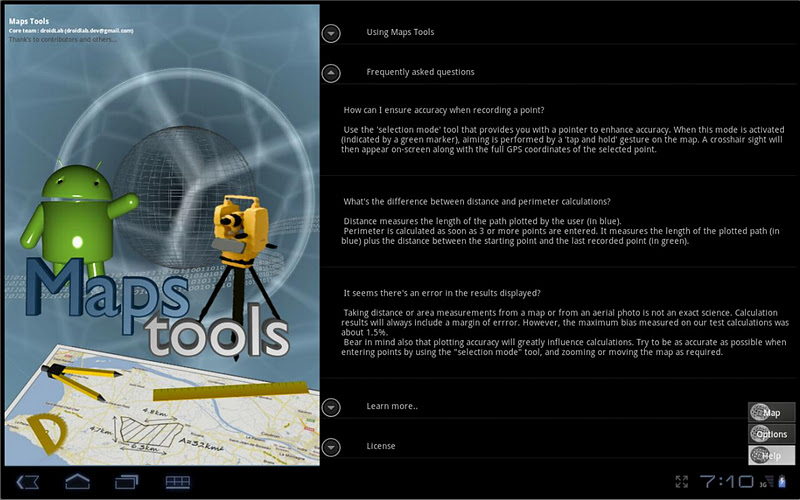Collapse the Frequently asked questions arrow
This screenshot has height=500, width=800.
click(x=331, y=73)
